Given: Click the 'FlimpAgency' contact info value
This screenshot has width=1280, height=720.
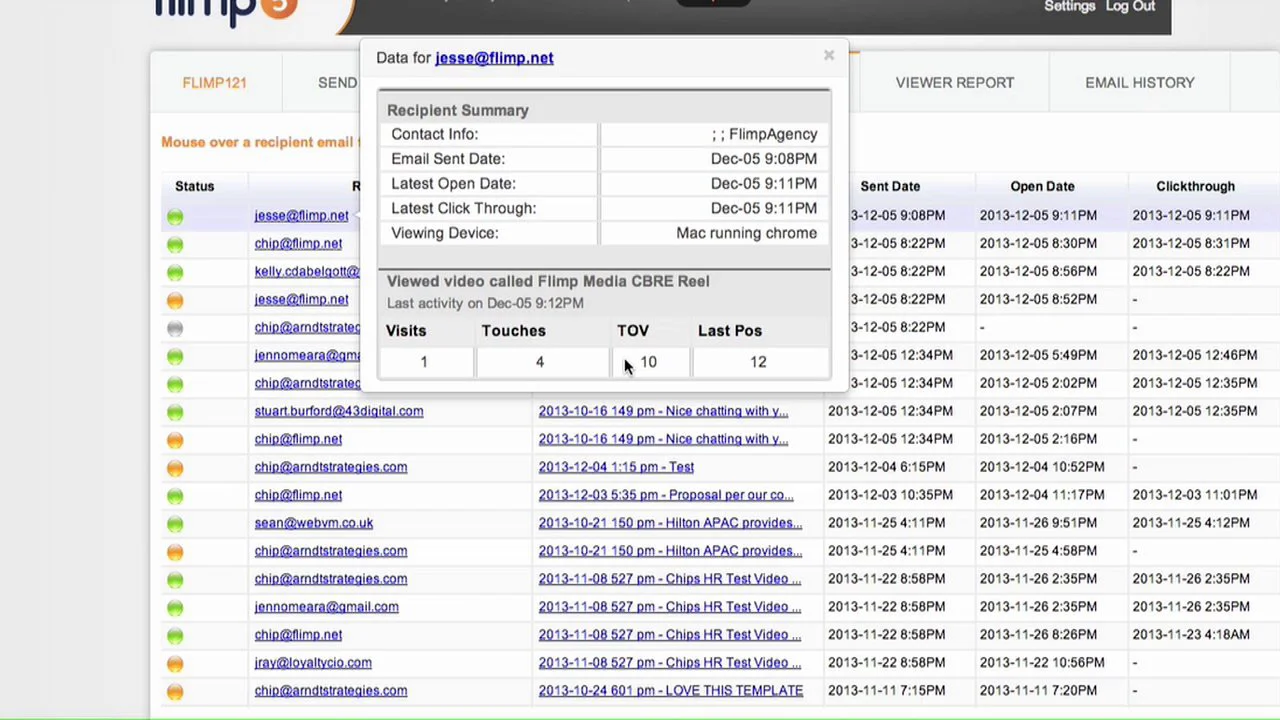Looking at the screenshot, I should [773, 134].
